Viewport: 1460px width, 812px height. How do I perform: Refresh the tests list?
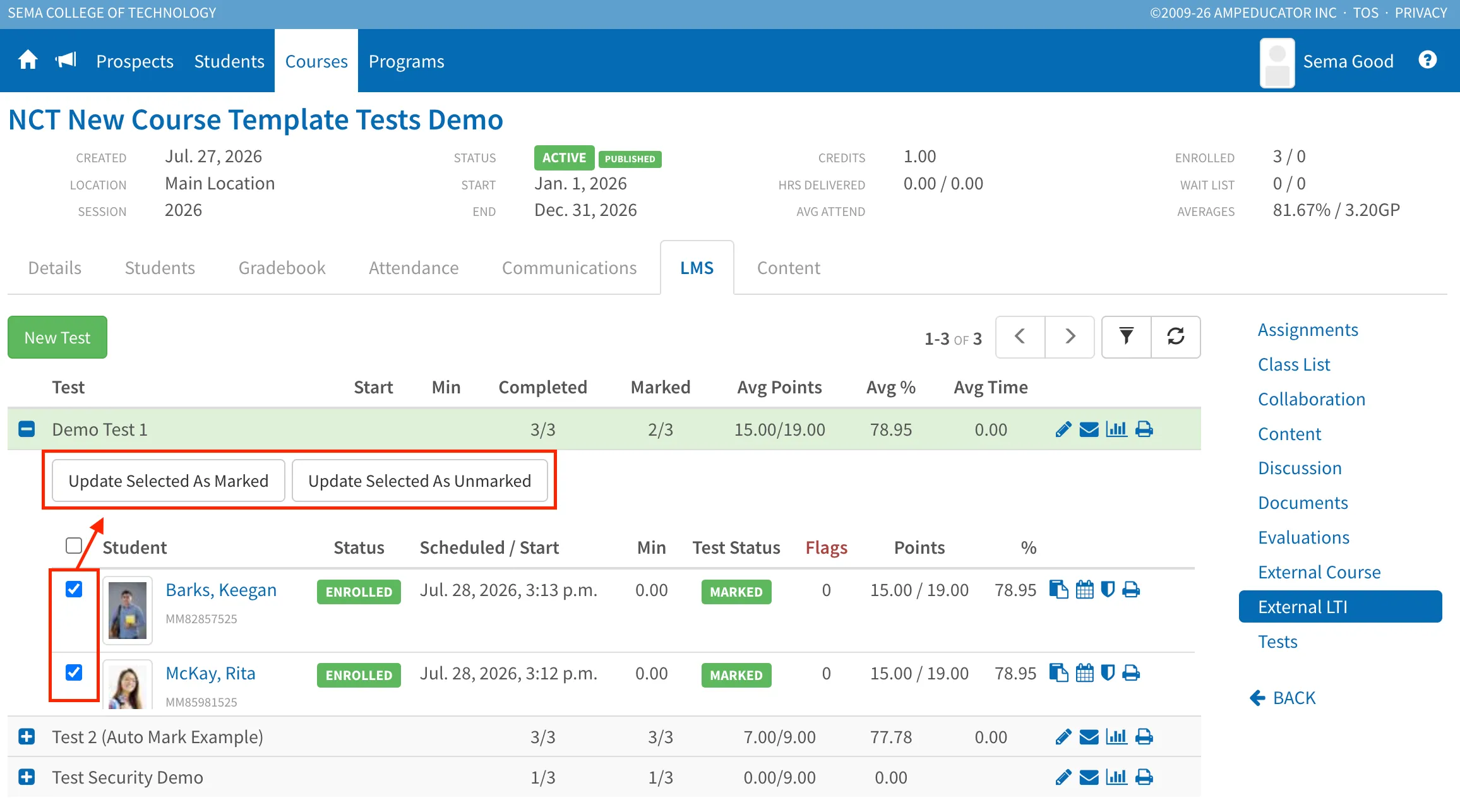(1175, 337)
